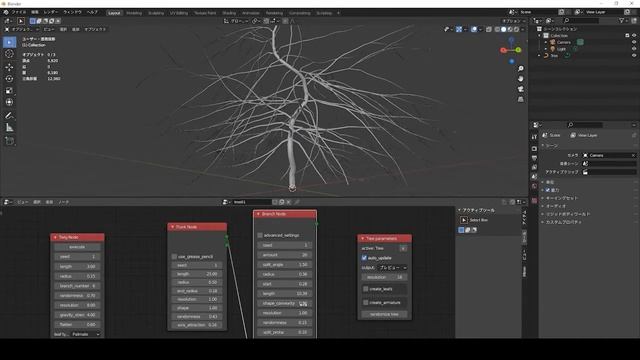The height and width of the screenshot is (360, 640).
Task: Select the Cursor tool
Action: [x=9, y=54]
